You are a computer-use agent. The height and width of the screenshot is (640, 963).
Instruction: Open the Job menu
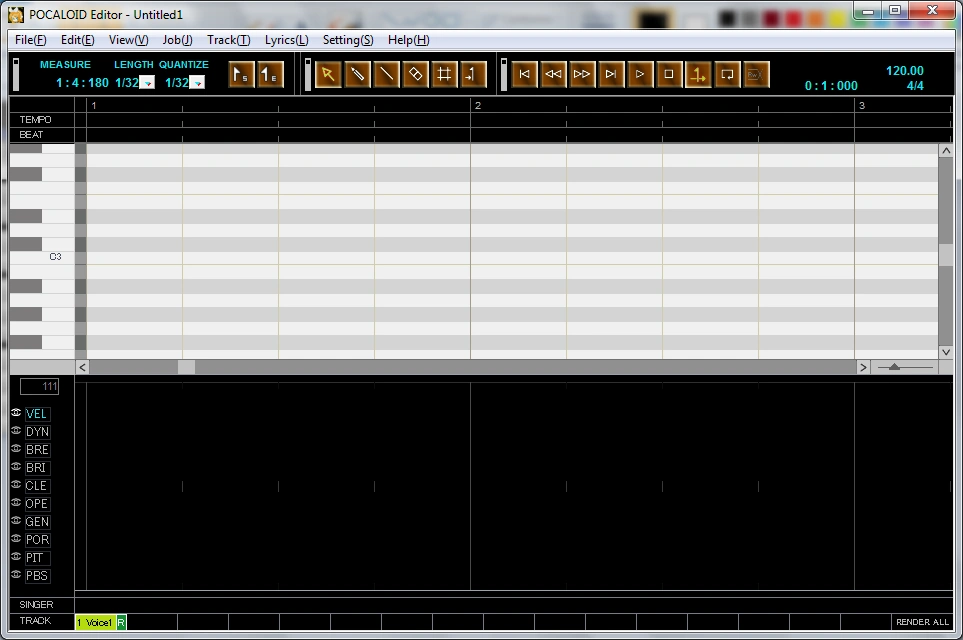point(177,40)
